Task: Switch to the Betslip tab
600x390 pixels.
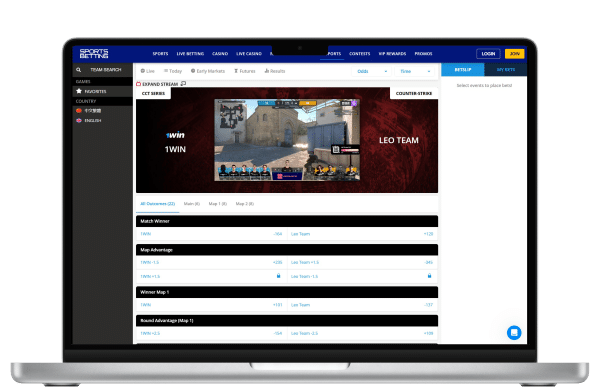Action: pyautogui.click(x=463, y=70)
